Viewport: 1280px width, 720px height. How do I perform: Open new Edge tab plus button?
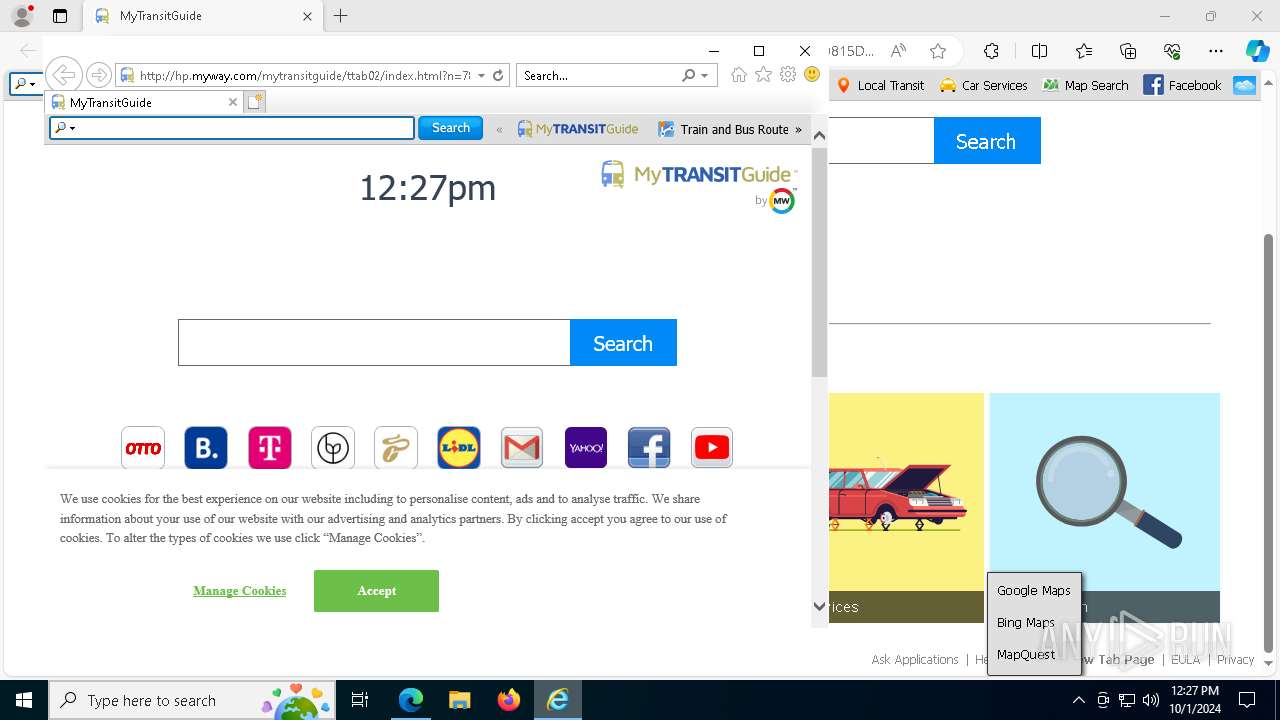point(341,16)
